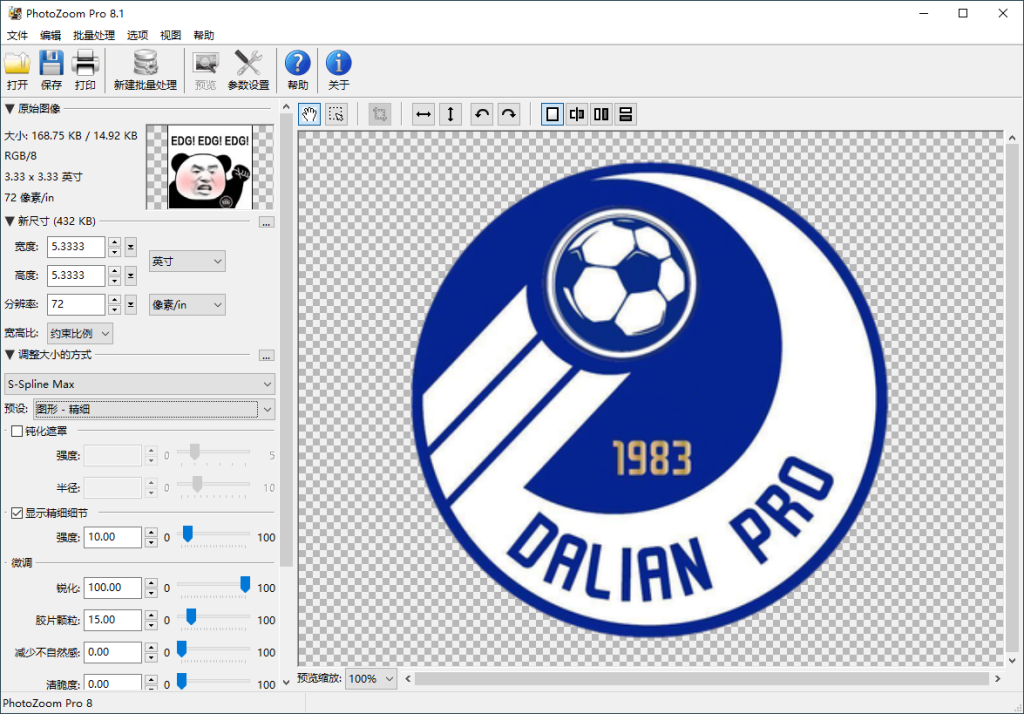Click the small menu button beside 高度
Image resolution: width=1024 pixels, height=714 pixels.
(x=131, y=276)
